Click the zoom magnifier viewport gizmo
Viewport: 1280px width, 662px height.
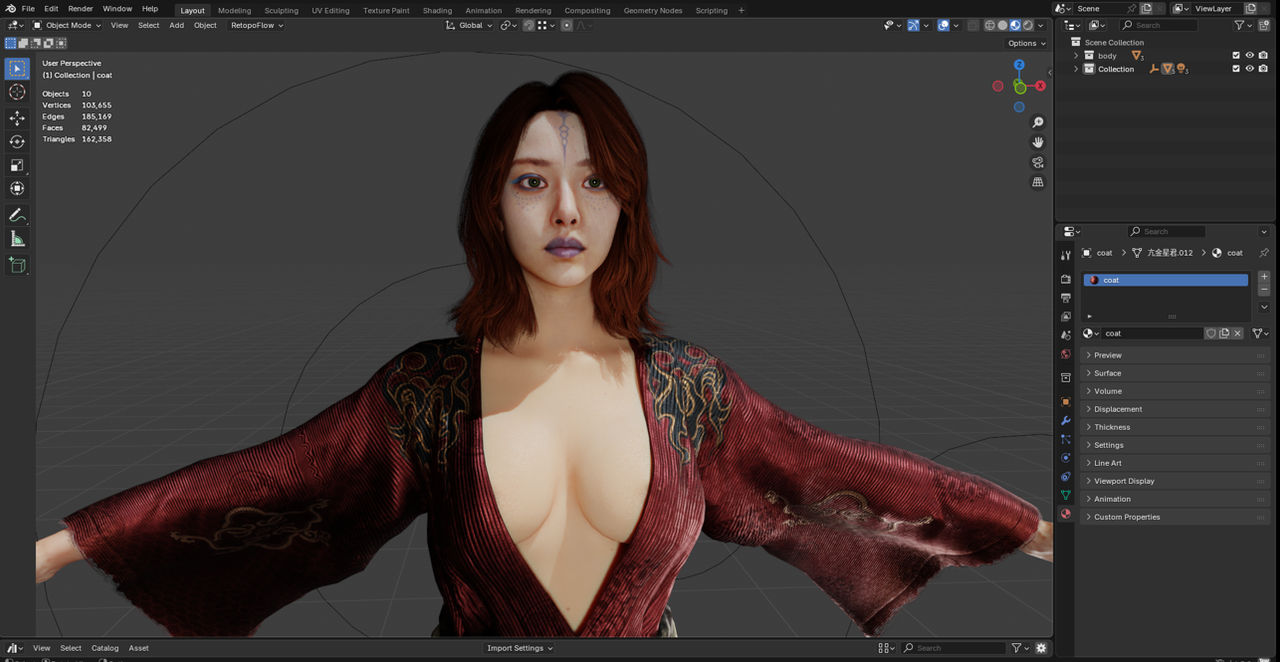tap(1038, 122)
